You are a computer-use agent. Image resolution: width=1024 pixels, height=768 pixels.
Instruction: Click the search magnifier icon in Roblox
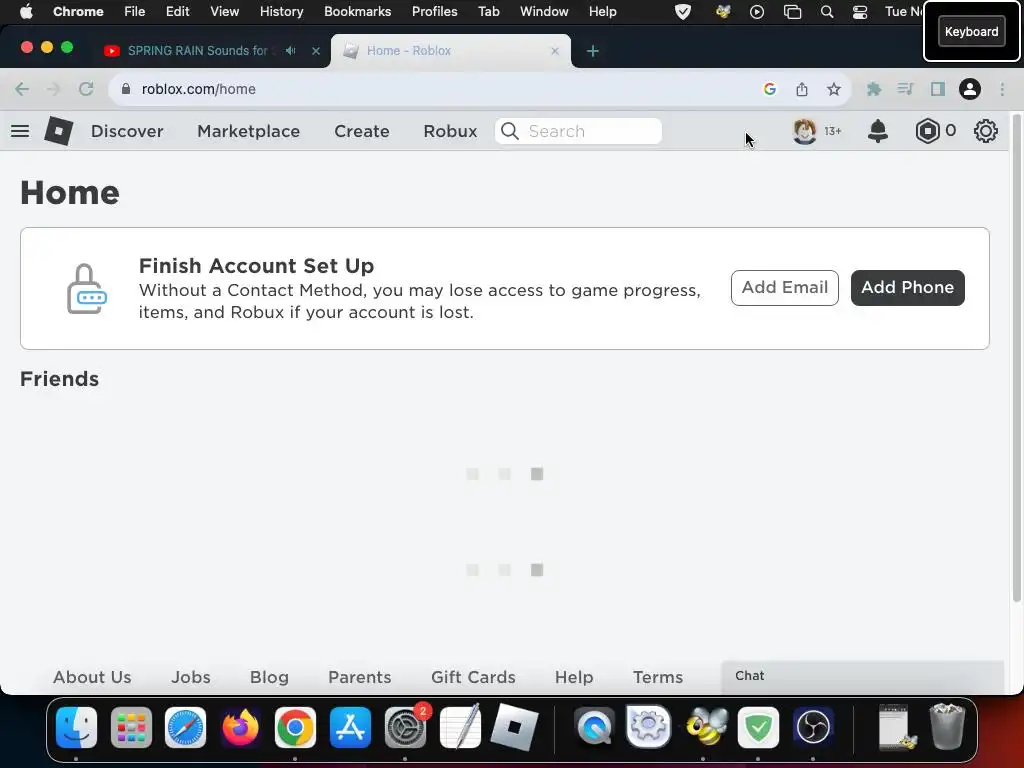click(x=510, y=131)
